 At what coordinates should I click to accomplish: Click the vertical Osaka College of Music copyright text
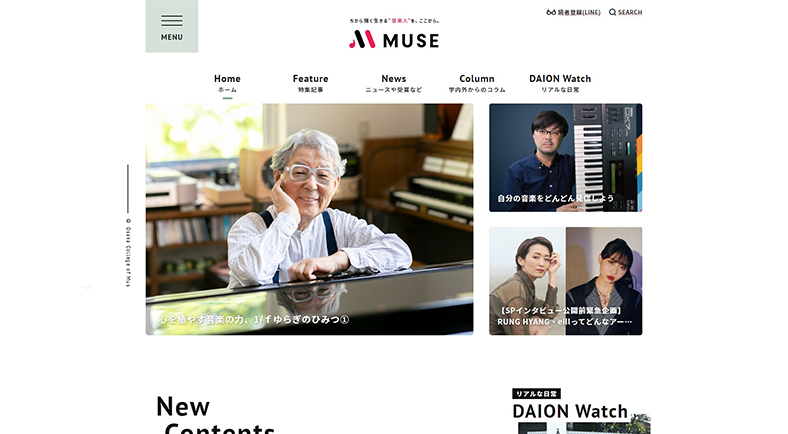pyautogui.click(x=128, y=252)
